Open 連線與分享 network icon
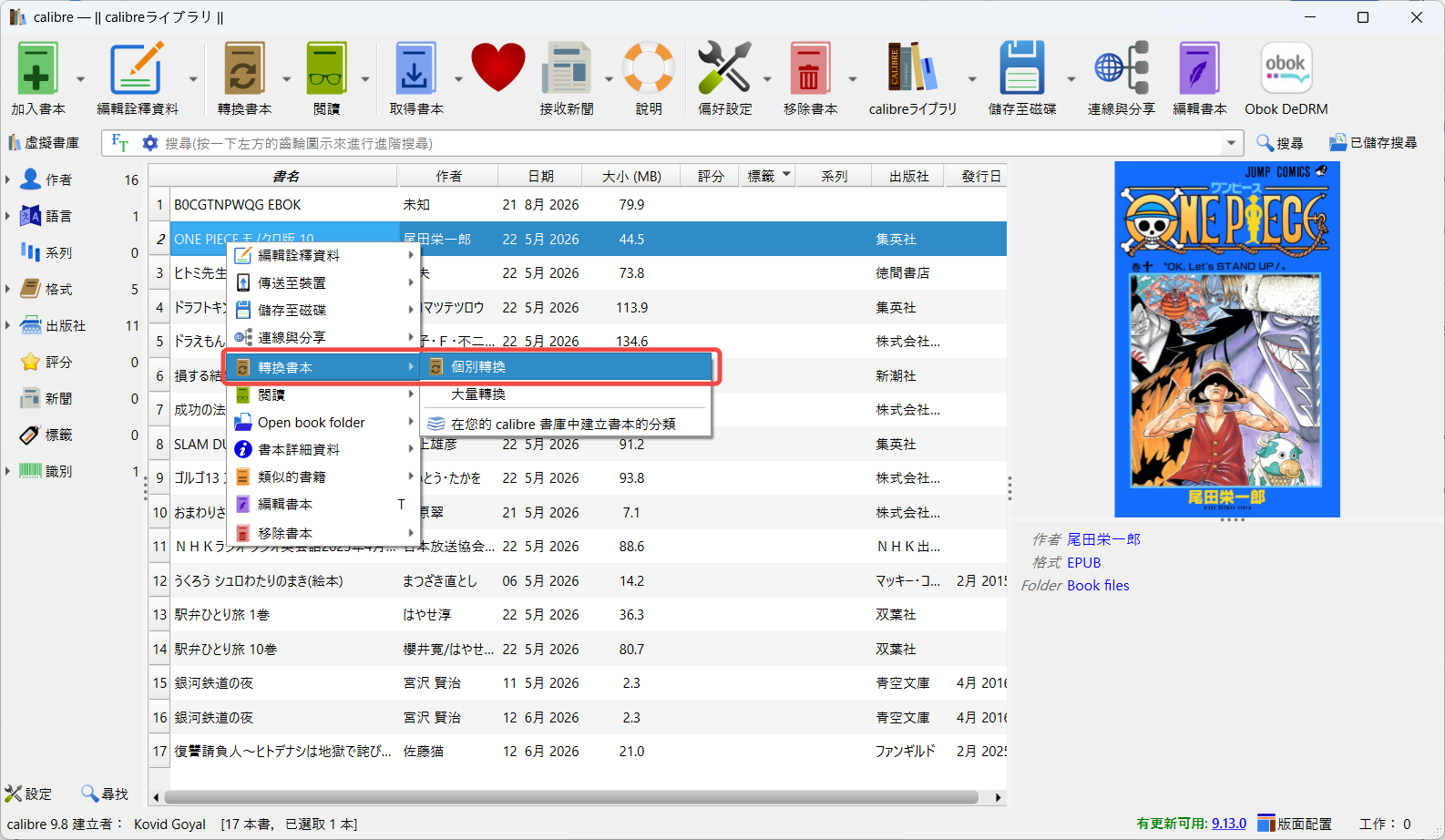1445x840 pixels. pos(1121,69)
